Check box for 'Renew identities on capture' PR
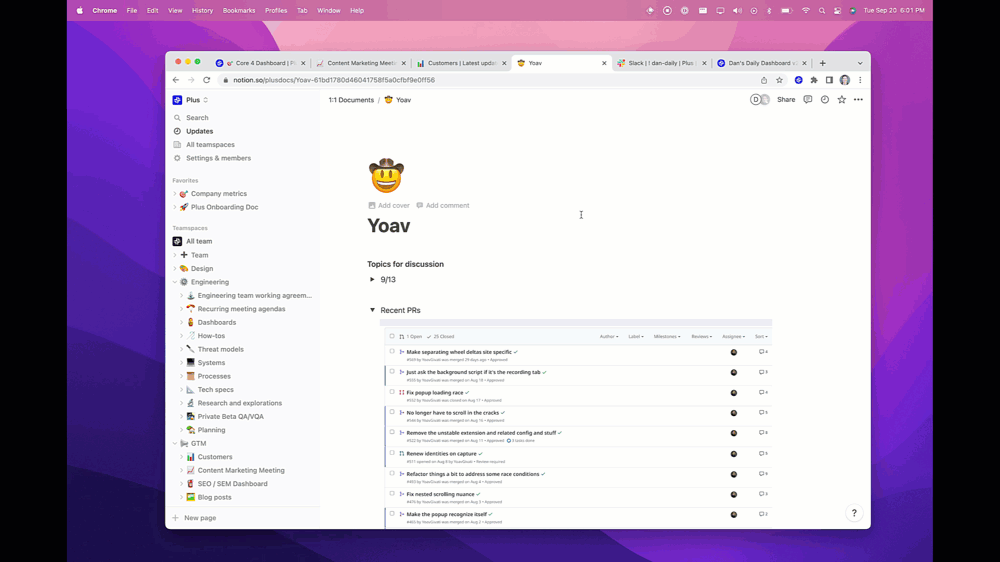This screenshot has height=562, width=1000. 392,453
